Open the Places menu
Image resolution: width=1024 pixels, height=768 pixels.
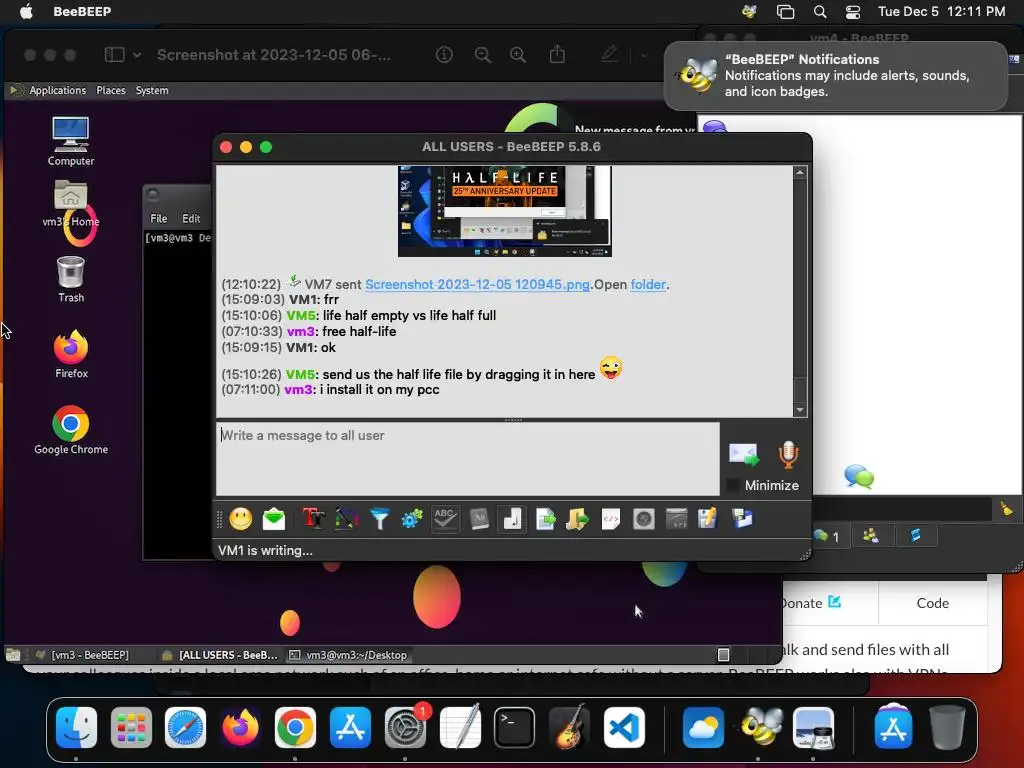click(x=111, y=90)
